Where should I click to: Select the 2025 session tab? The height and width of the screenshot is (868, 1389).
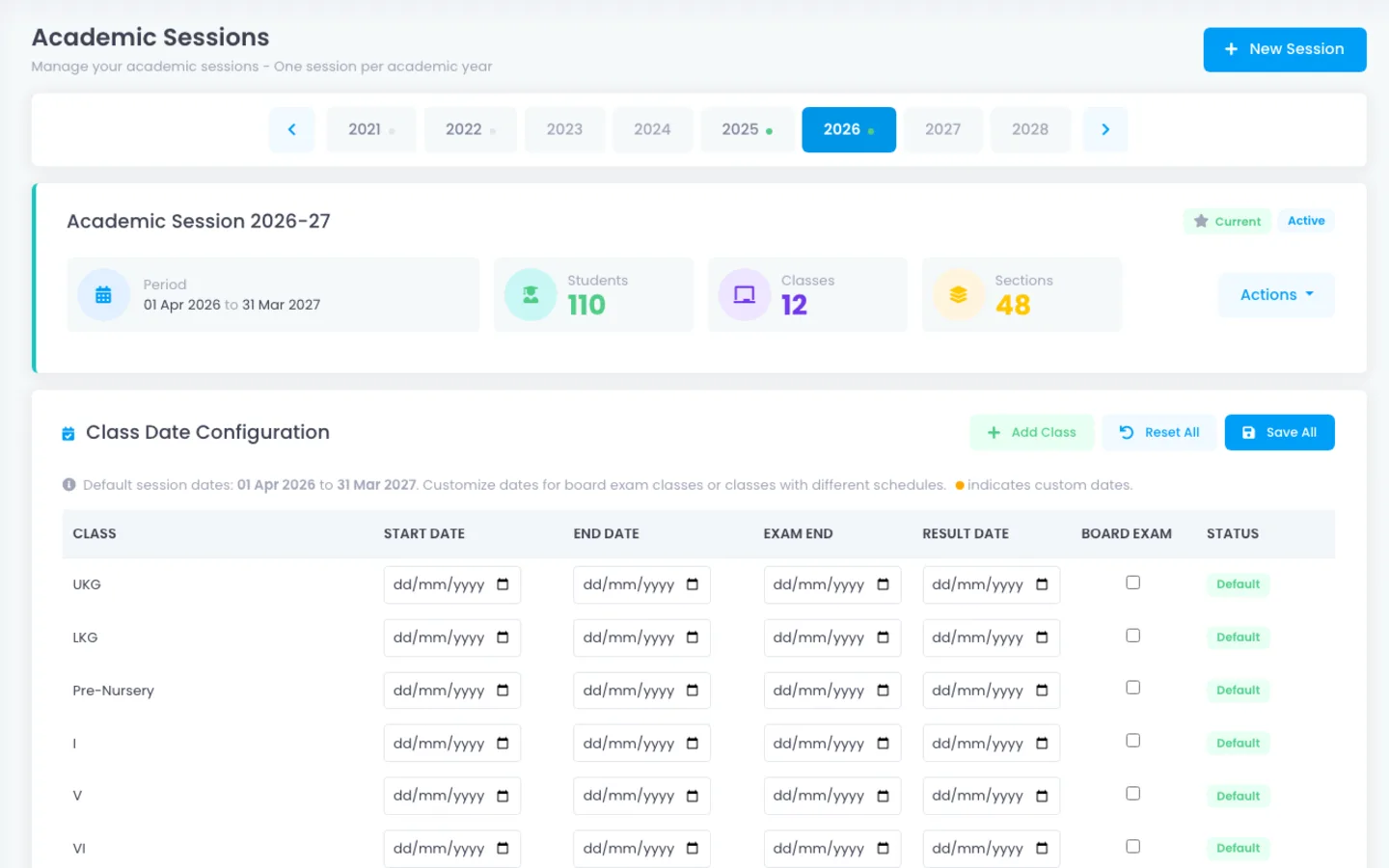click(748, 129)
